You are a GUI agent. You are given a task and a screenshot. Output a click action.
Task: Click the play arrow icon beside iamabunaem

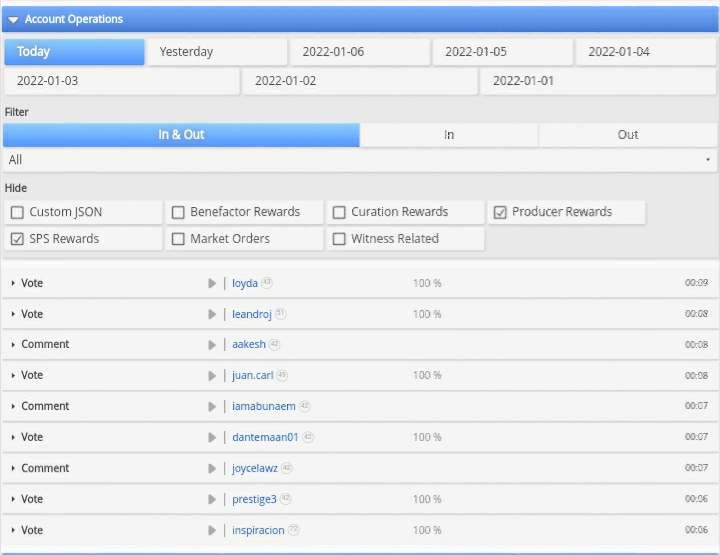[212, 407]
